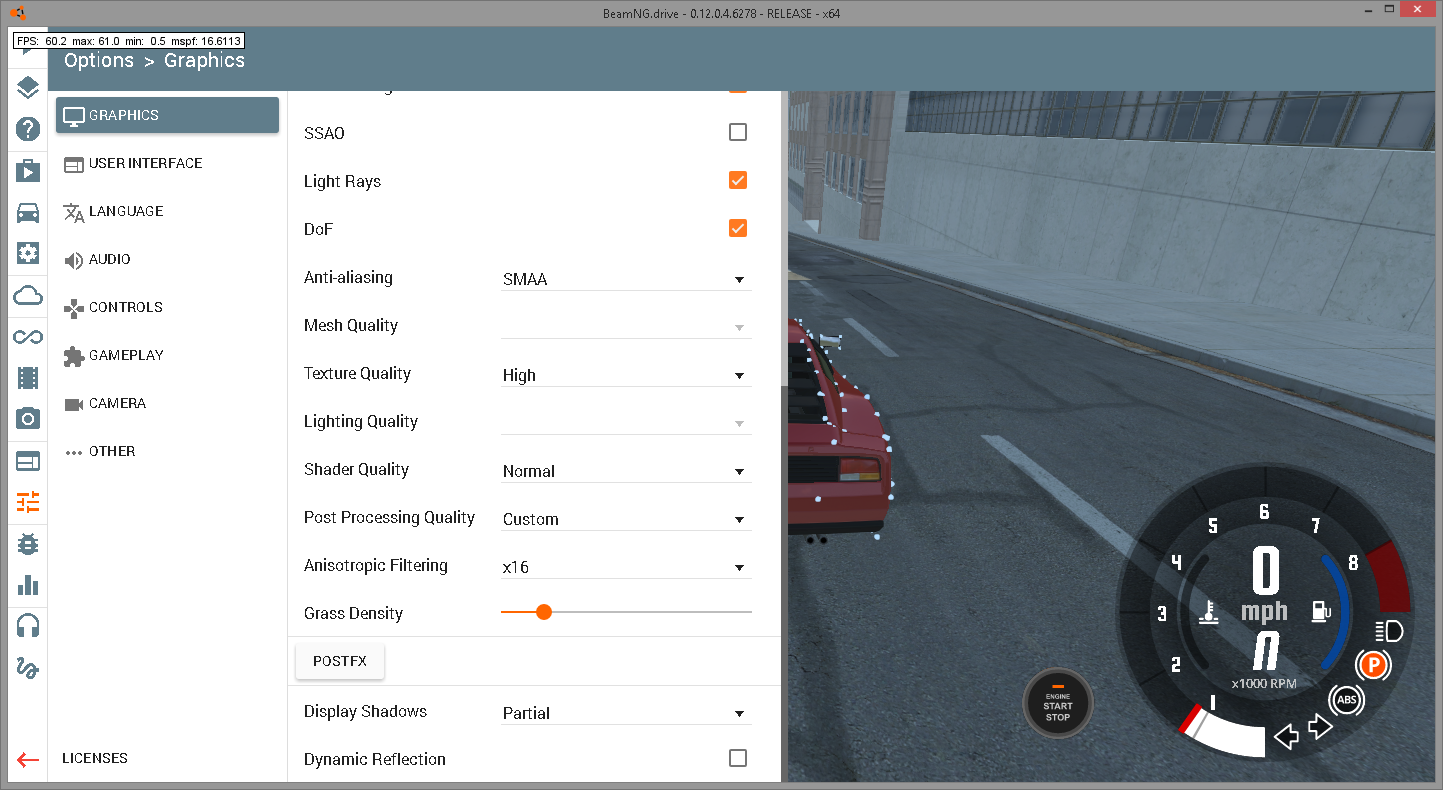Click the headlights indicator on tachometer

[x=1390, y=630]
